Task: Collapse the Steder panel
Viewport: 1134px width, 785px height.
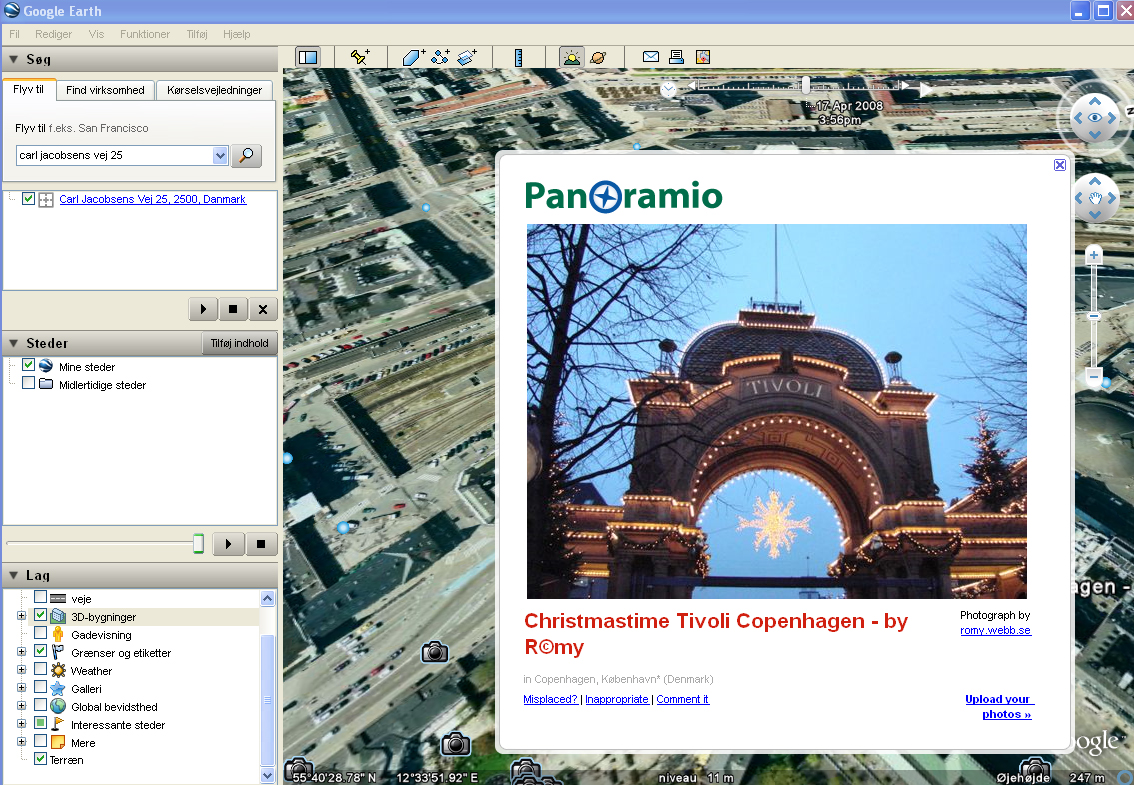Action: [x=13, y=343]
